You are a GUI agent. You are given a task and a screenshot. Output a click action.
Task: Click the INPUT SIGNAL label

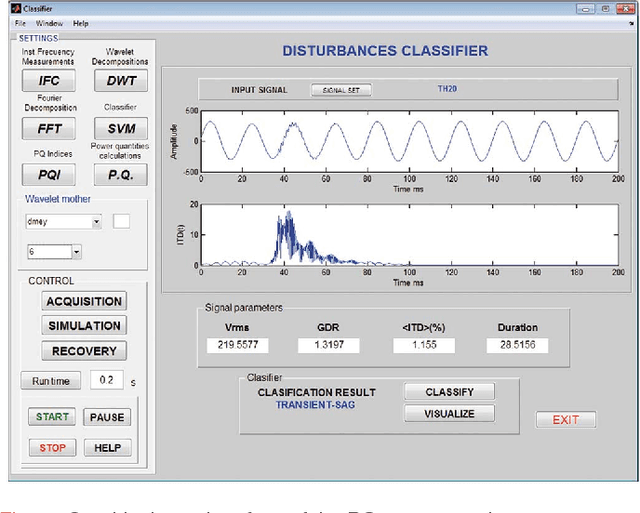point(259,90)
